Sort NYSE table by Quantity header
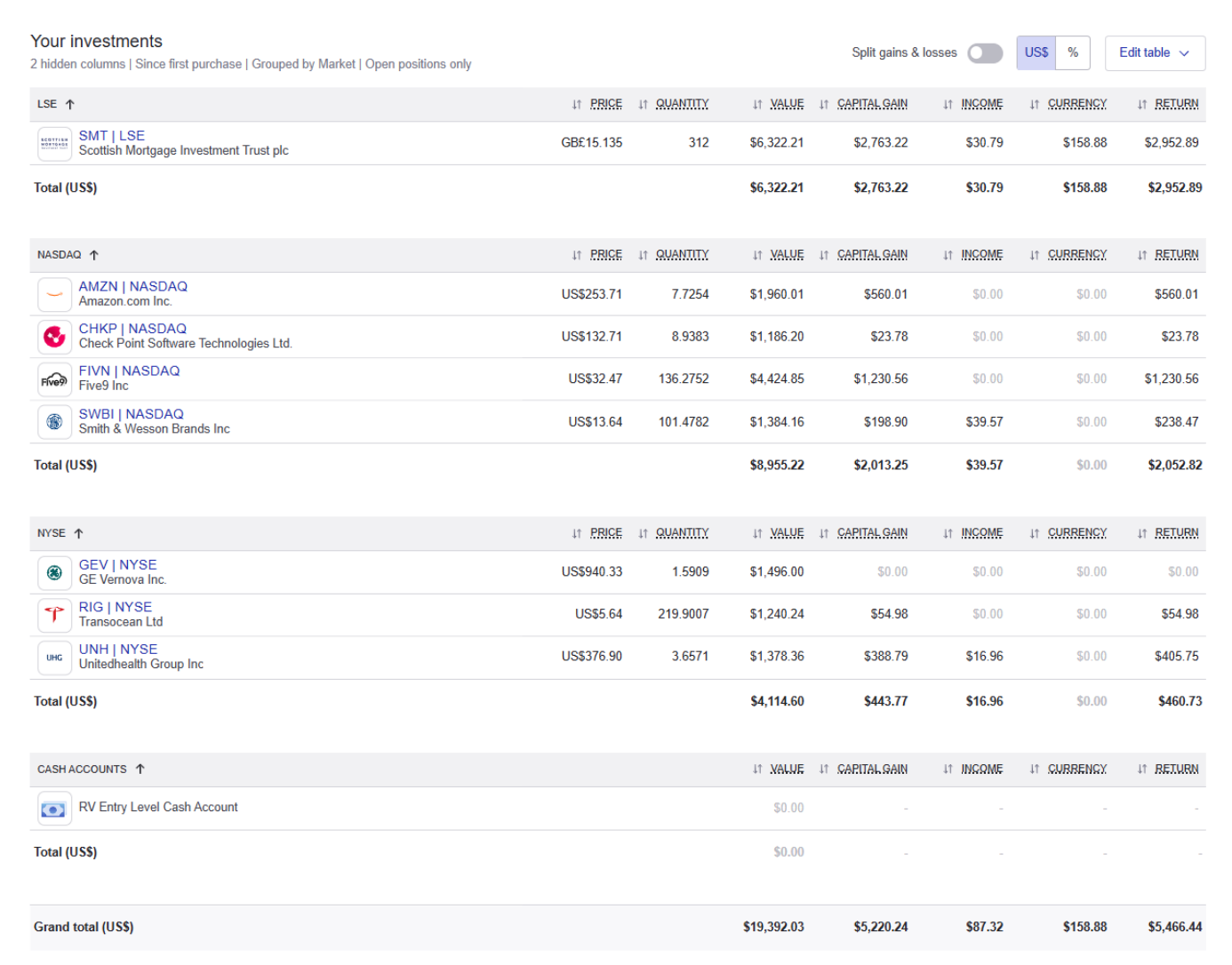This screenshot has width=1232, height=965. coord(674,533)
